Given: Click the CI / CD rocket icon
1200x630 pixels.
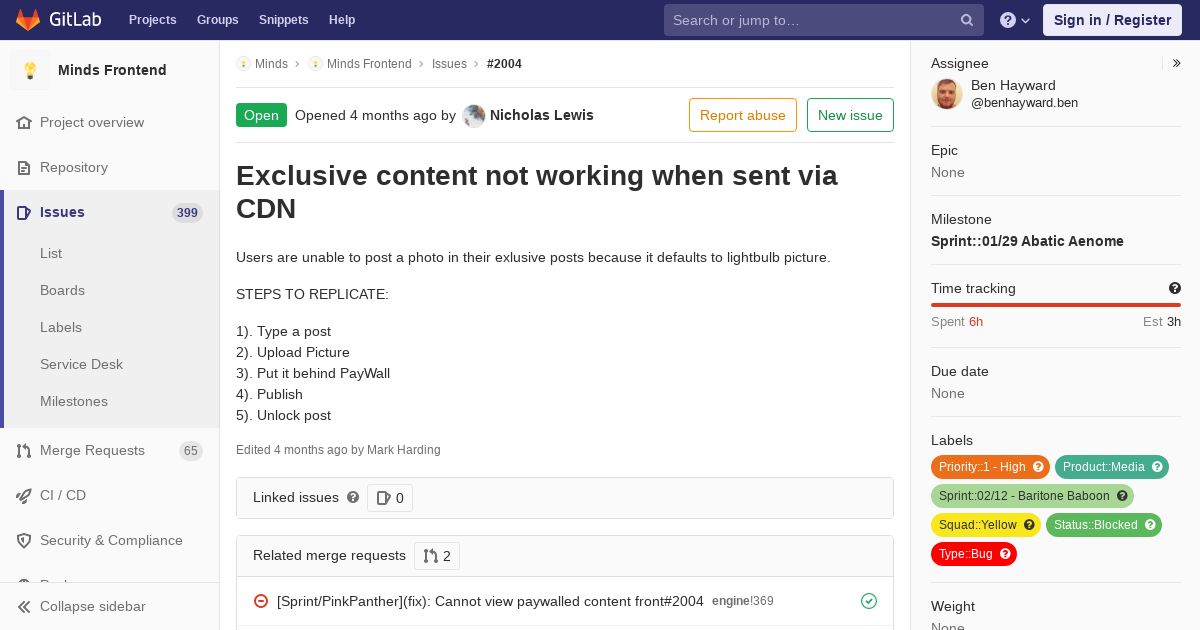Looking at the screenshot, I should click(x=24, y=496).
